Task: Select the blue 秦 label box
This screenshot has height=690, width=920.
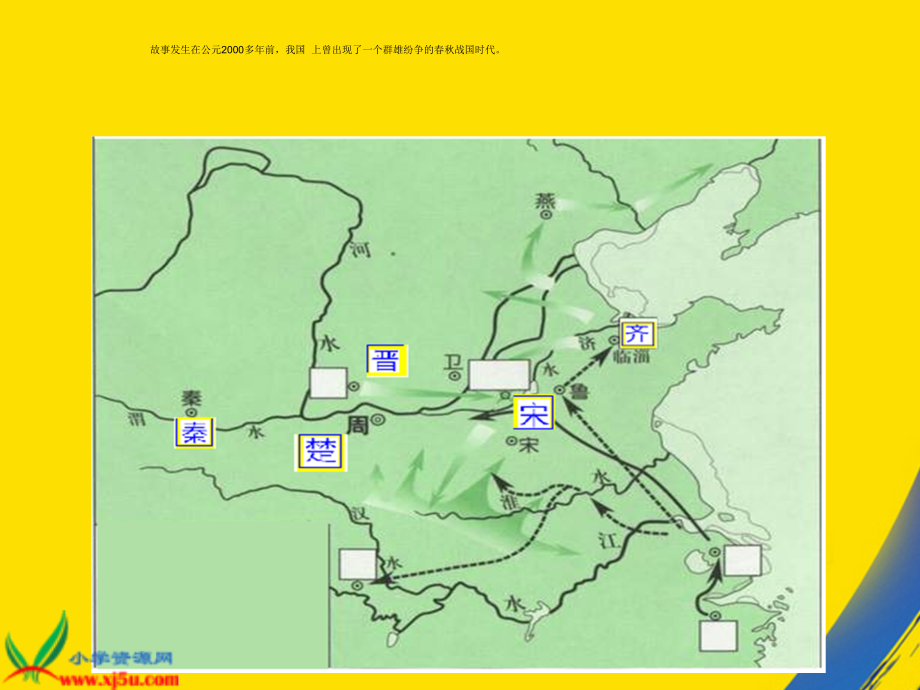Action: pos(195,433)
